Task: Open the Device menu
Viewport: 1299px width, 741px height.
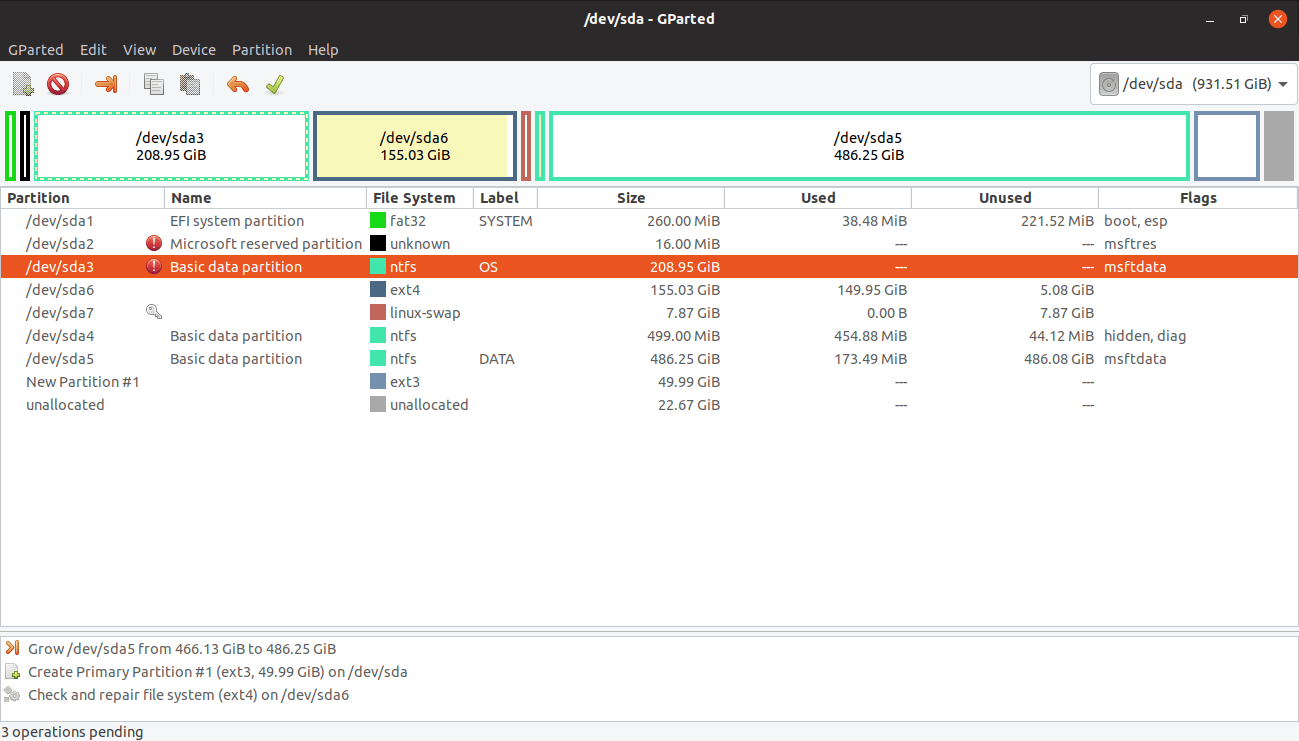Action: tap(193, 49)
